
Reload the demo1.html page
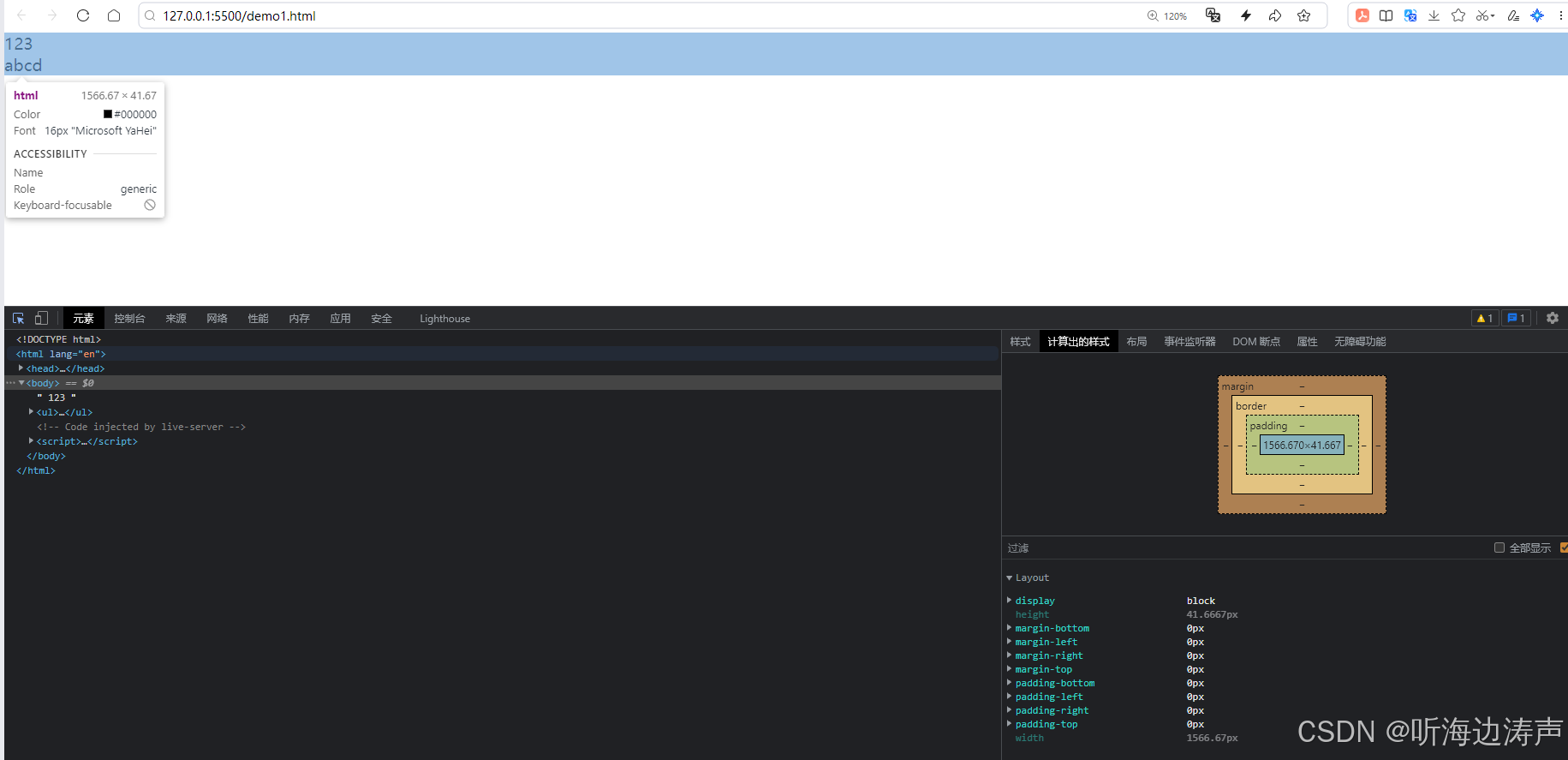point(83,15)
